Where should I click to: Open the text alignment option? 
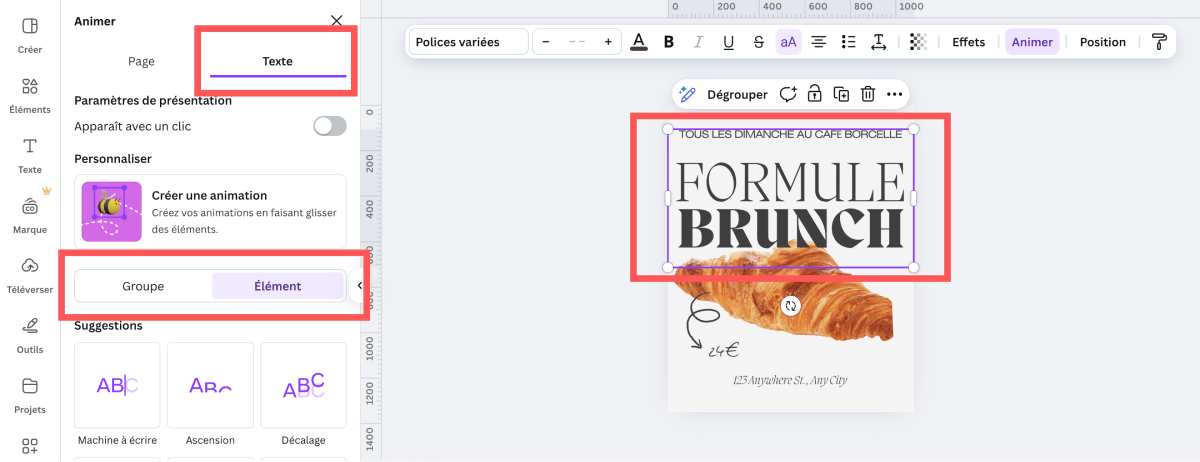pyautogui.click(x=818, y=42)
